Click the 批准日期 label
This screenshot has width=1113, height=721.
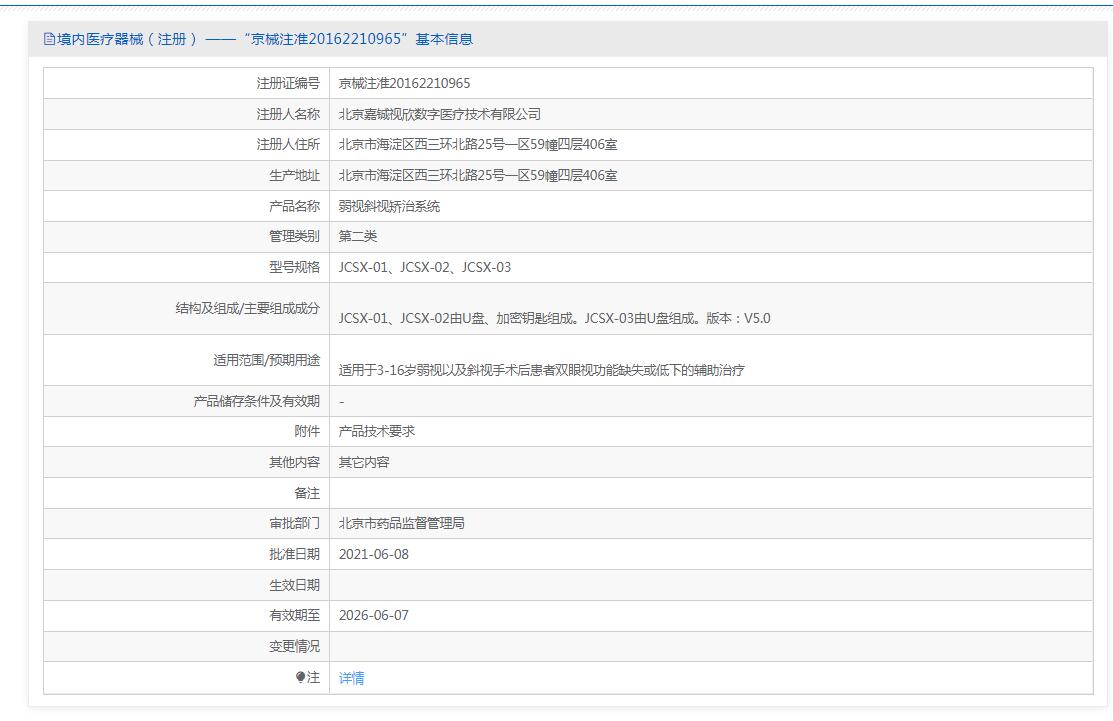pyautogui.click(x=295, y=555)
